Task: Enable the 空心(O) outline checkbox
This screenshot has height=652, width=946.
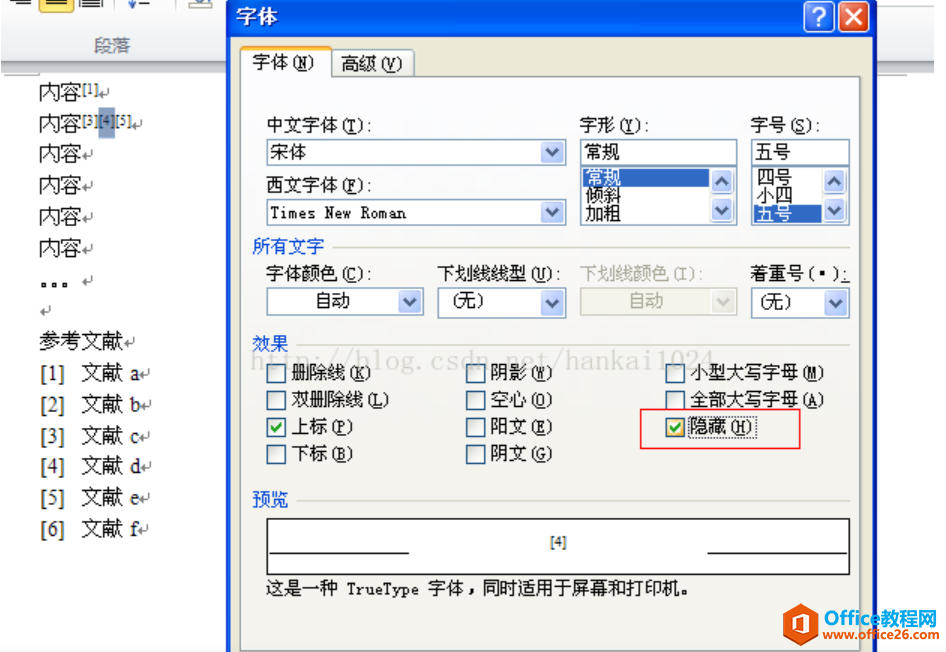Action: click(475, 400)
